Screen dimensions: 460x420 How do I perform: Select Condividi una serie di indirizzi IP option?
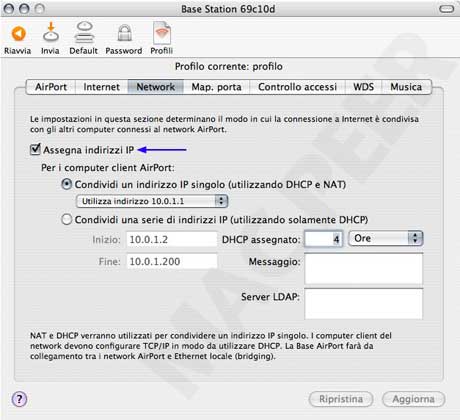pyautogui.click(x=67, y=220)
